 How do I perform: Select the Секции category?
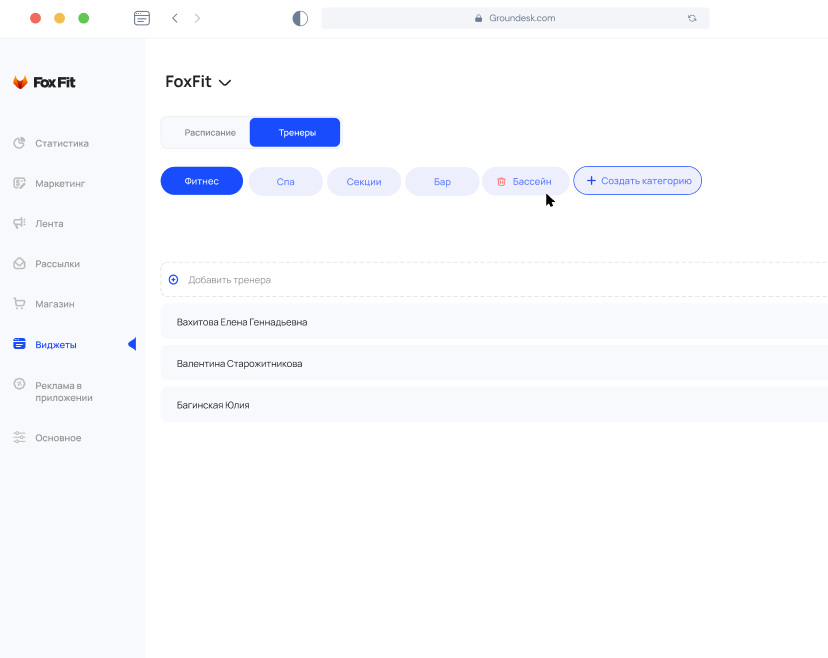364,182
